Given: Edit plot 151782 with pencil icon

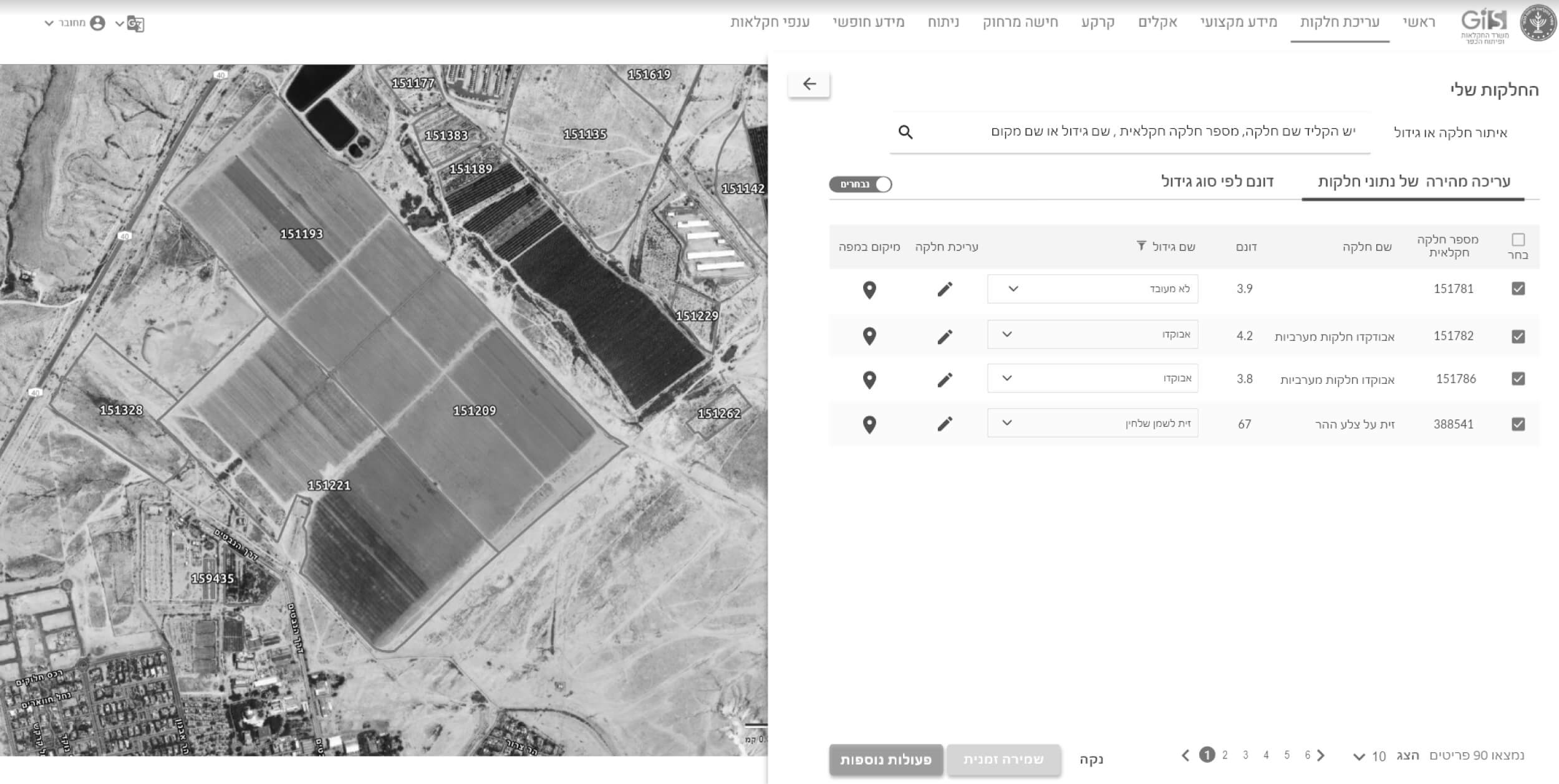Looking at the screenshot, I should [x=945, y=337].
